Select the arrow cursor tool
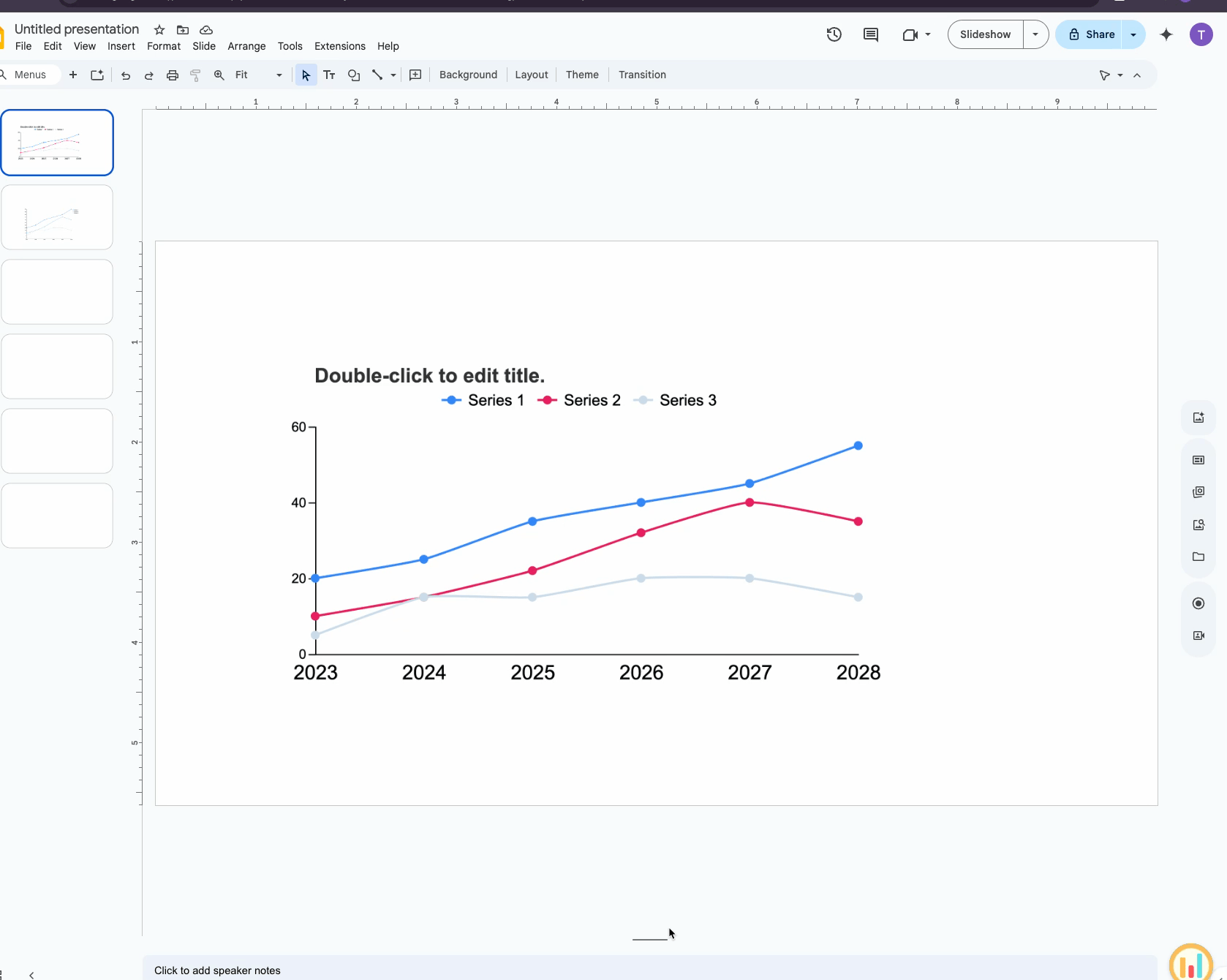1227x980 pixels. (306, 75)
